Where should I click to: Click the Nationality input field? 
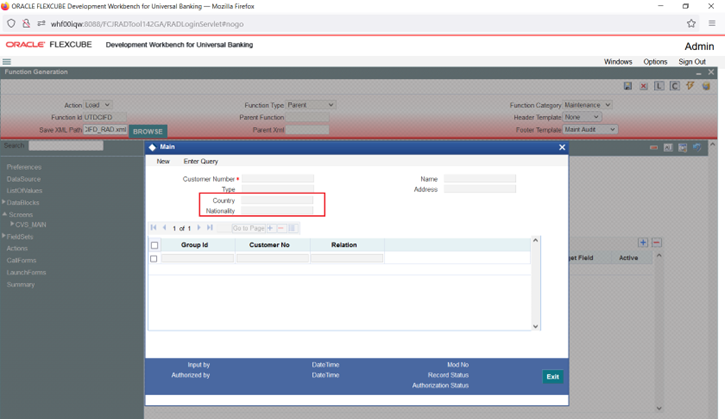277,210
